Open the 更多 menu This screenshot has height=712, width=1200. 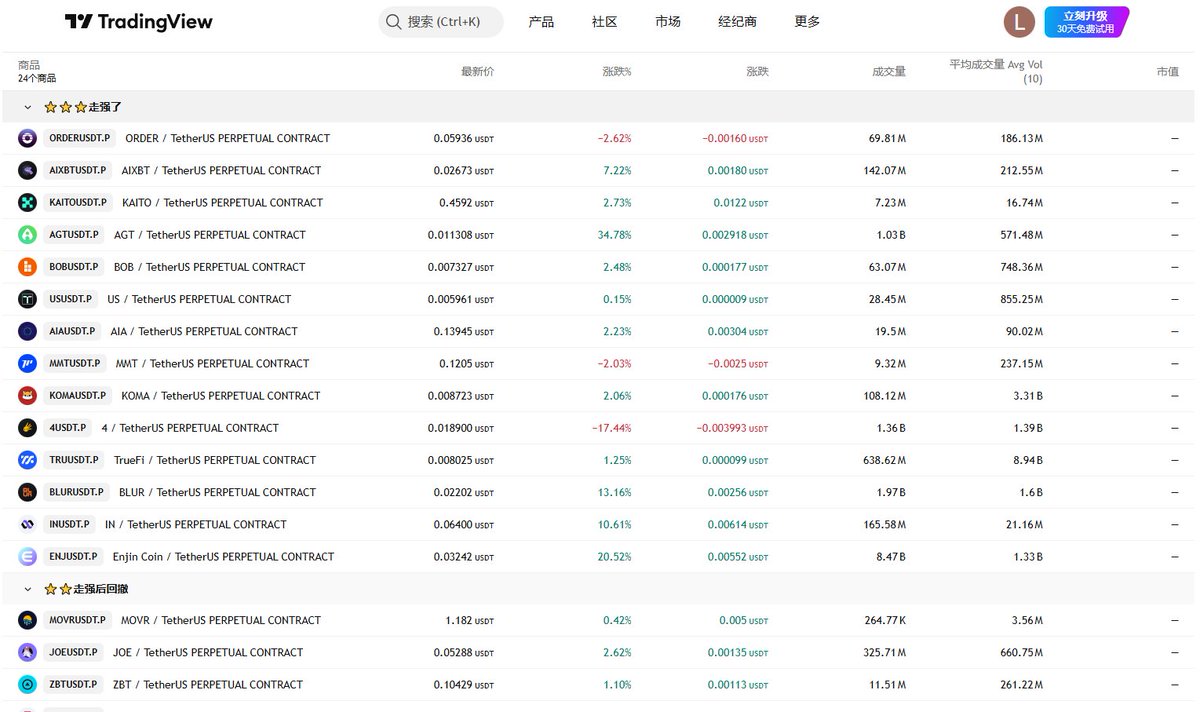point(807,22)
